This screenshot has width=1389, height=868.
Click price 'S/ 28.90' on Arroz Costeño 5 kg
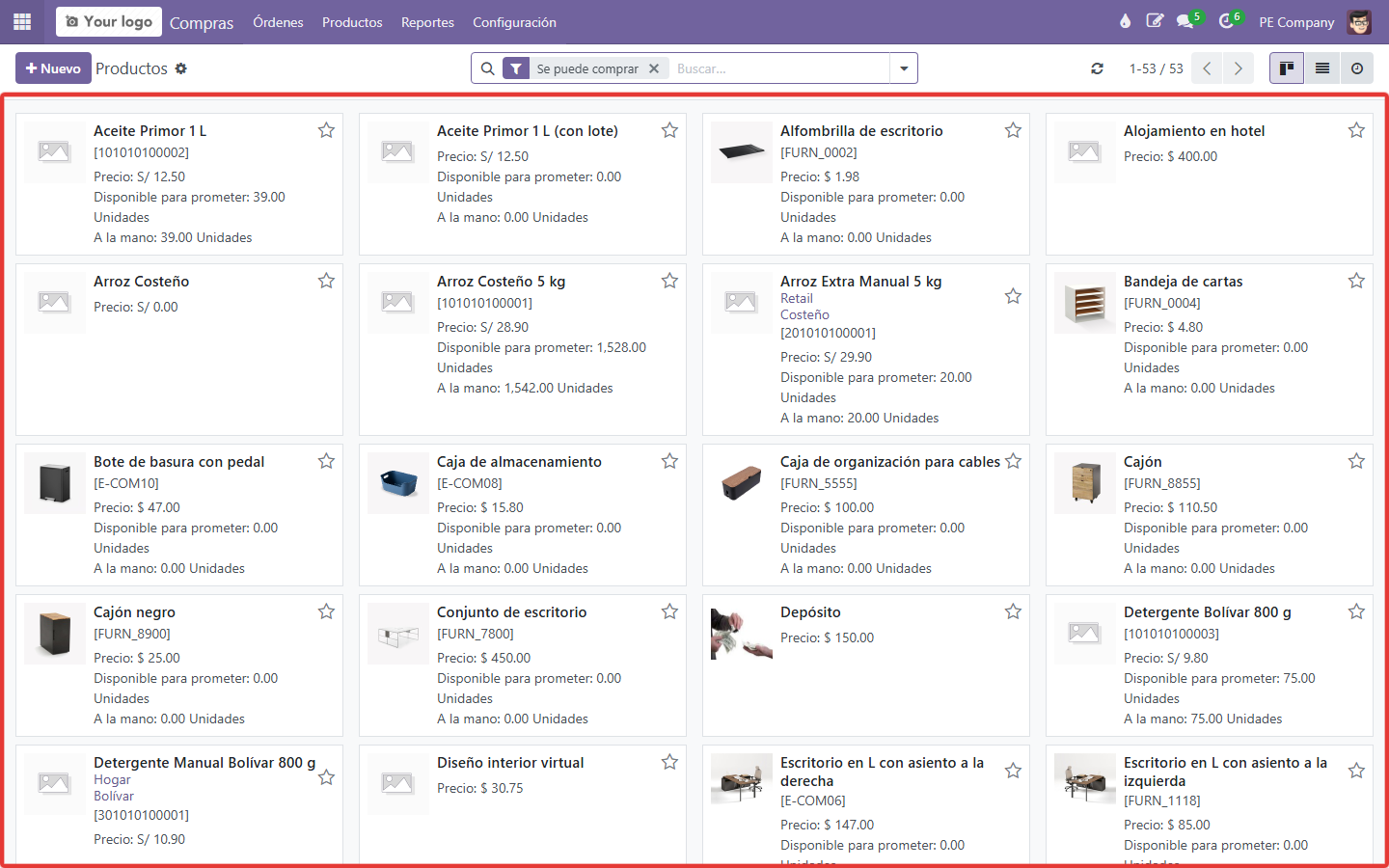click(x=504, y=327)
